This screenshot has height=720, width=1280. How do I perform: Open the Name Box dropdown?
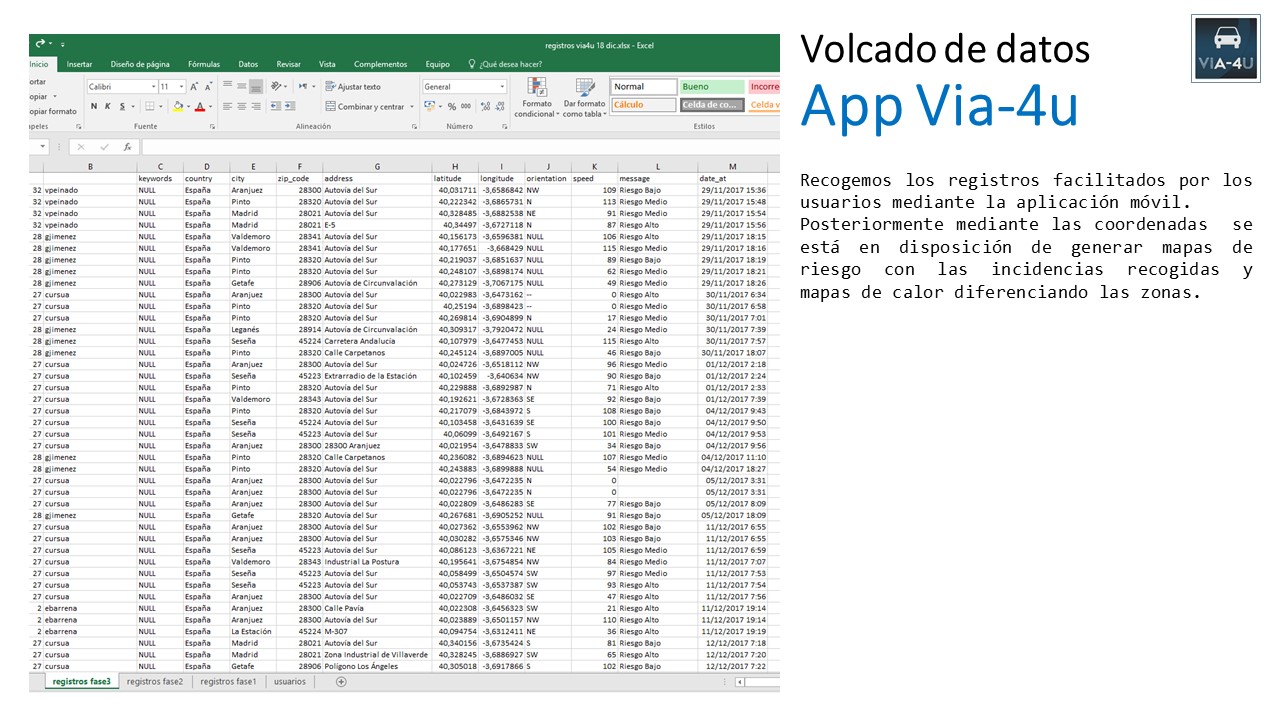43,147
